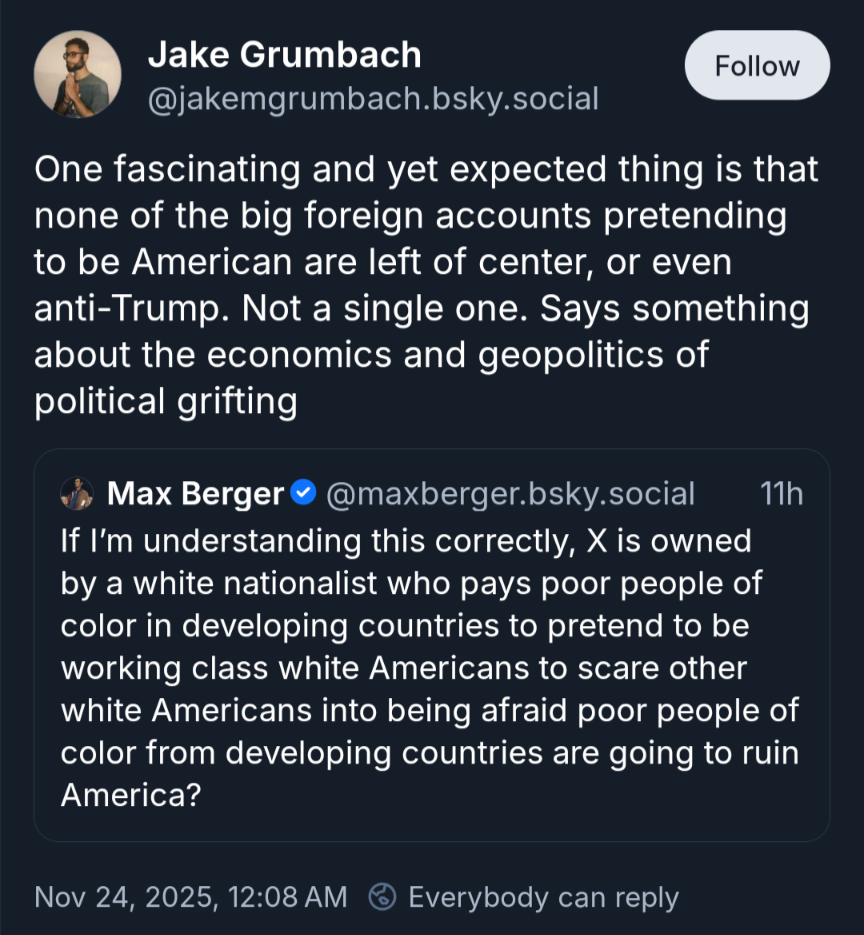Open the quoted post's 11h timestamp
Image resolution: width=864 pixels, height=935 pixels.
[781, 494]
